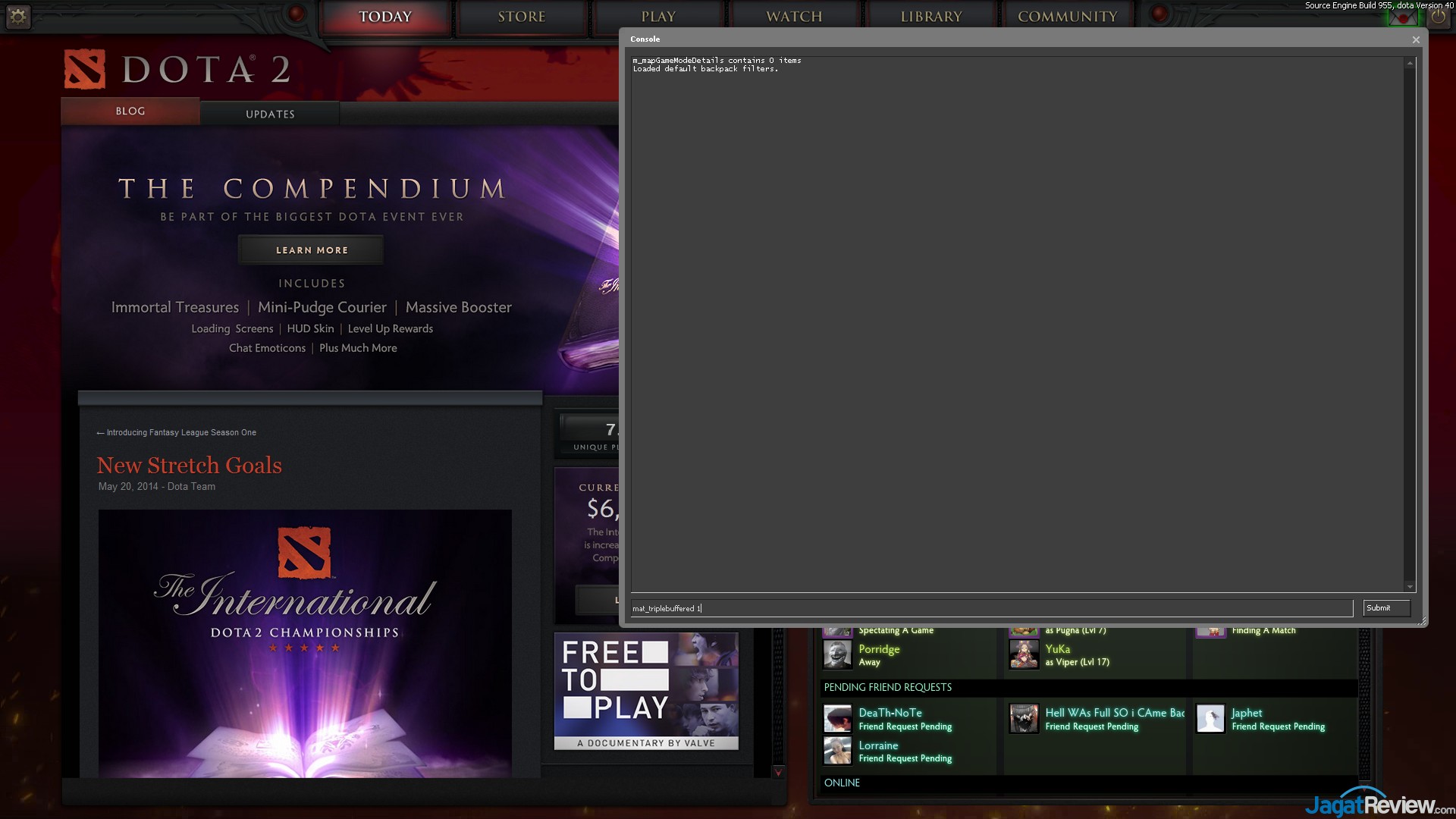This screenshot has height=819, width=1456.
Task: Click Japhet's avatar icon
Action: pos(1210,718)
